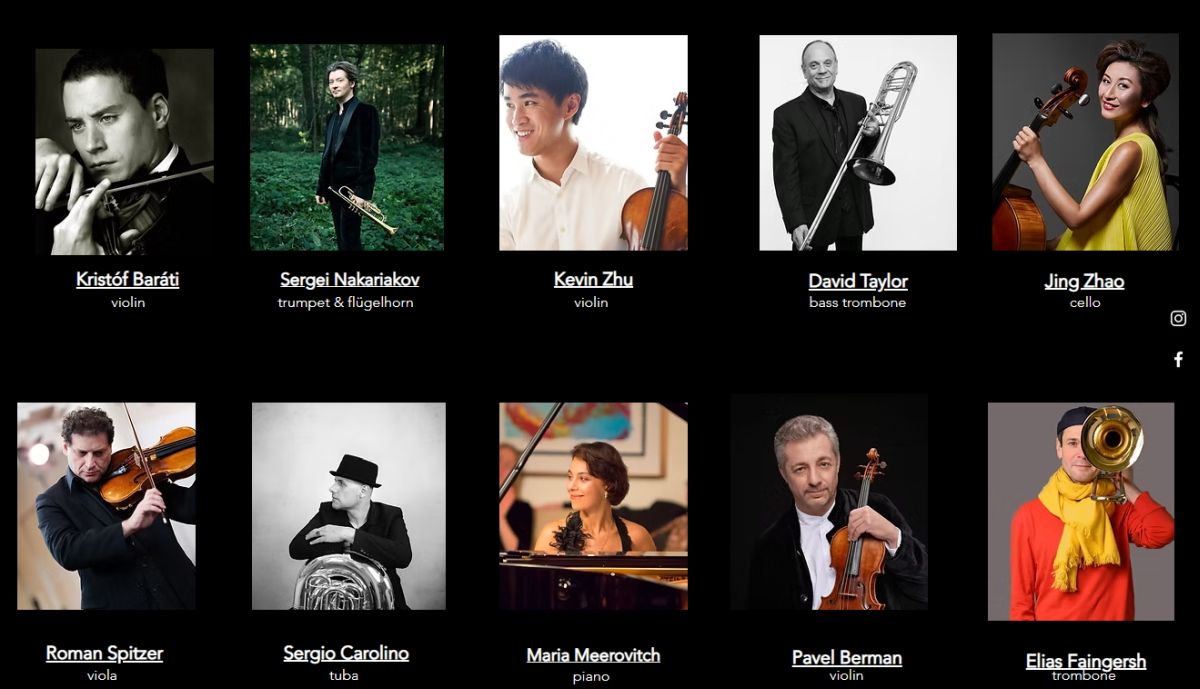Screen dimensions: 1200x689
Task: Open David Taylor's bass trombone photo
Action: 858,143
